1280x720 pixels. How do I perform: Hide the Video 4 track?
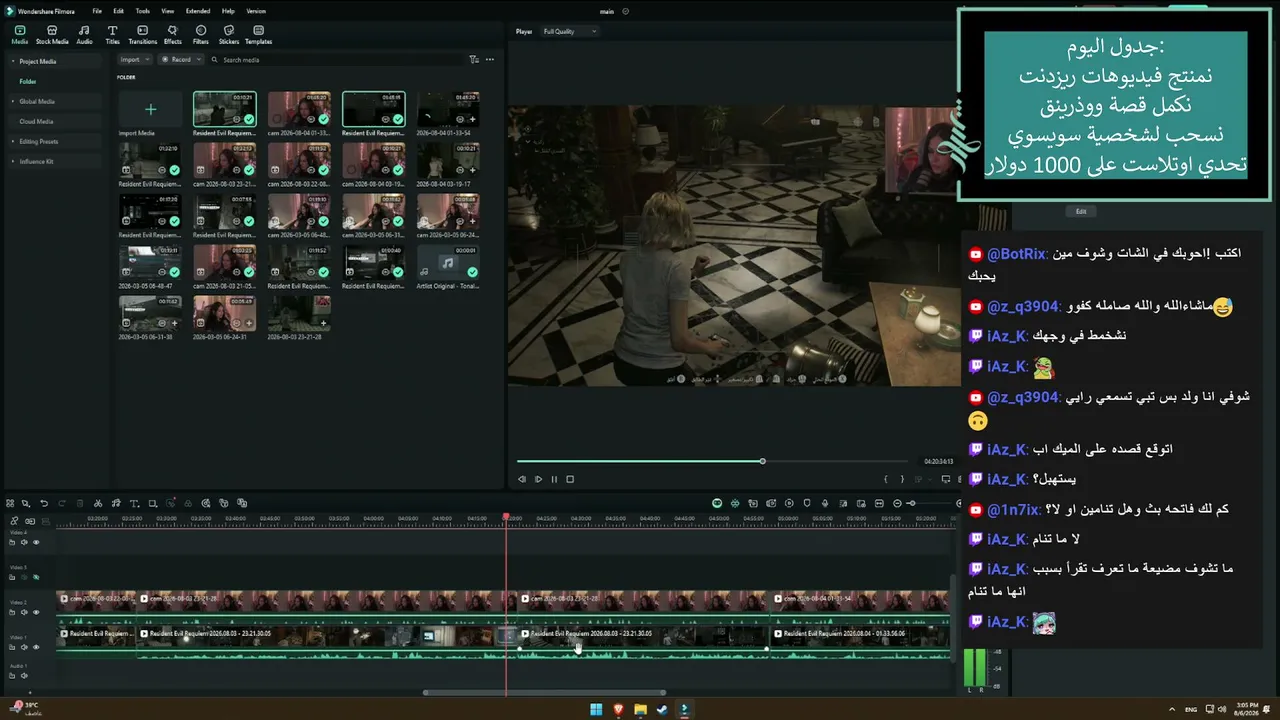click(x=36, y=542)
